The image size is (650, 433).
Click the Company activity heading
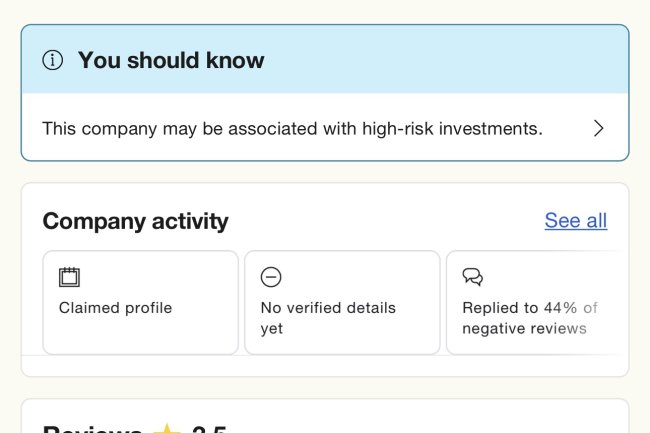click(135, 221)
